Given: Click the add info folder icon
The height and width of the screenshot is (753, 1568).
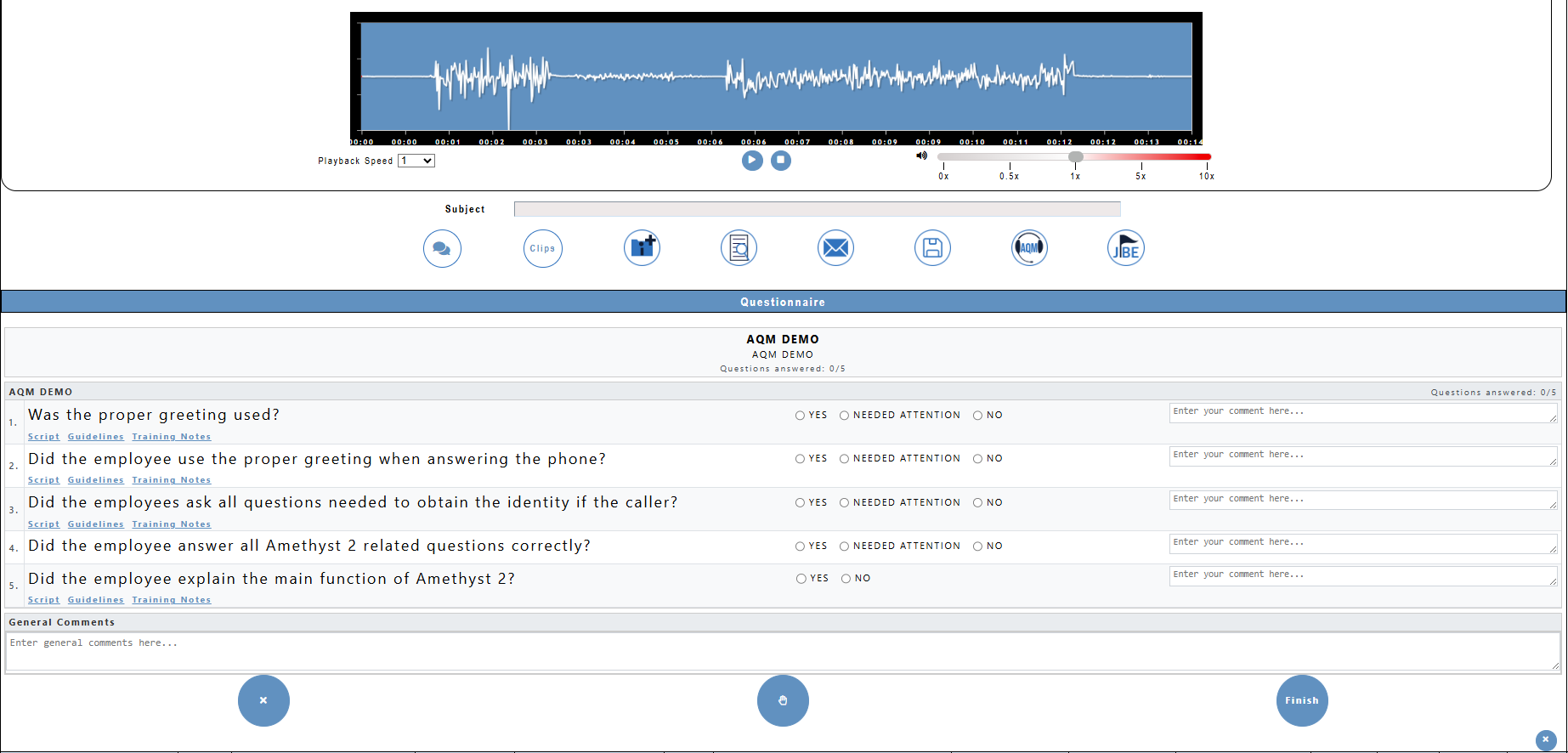Looking at the screenshot, I should pyautogui.click(x=642, y=248).
